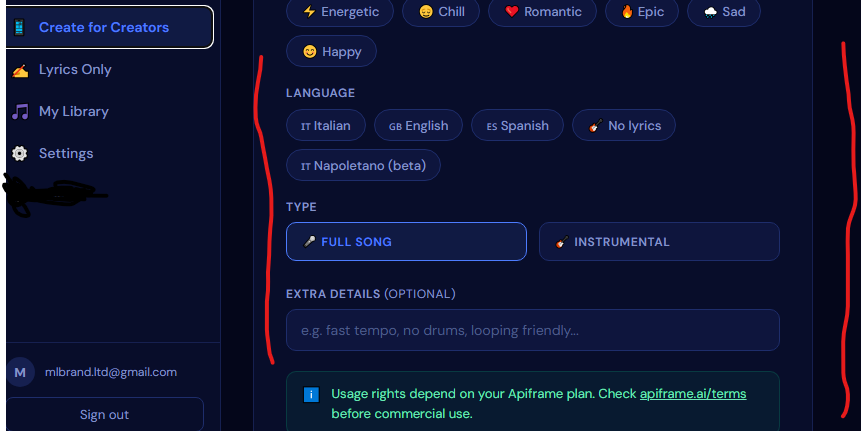Click the music note icon for My Library
This screenshot has height=431, width=861.
pyautogui.click(x=20, y=112)
